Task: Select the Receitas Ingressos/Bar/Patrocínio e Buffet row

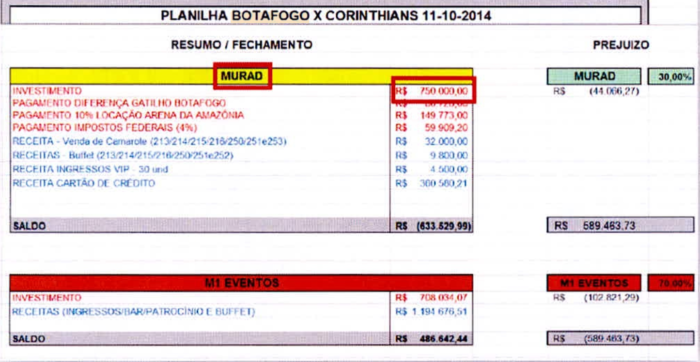Action: pyautogui.click(x=241, y=312)
